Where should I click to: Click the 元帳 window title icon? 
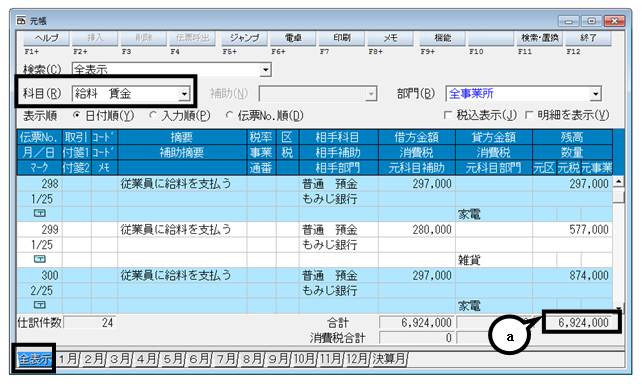point(21,20)
